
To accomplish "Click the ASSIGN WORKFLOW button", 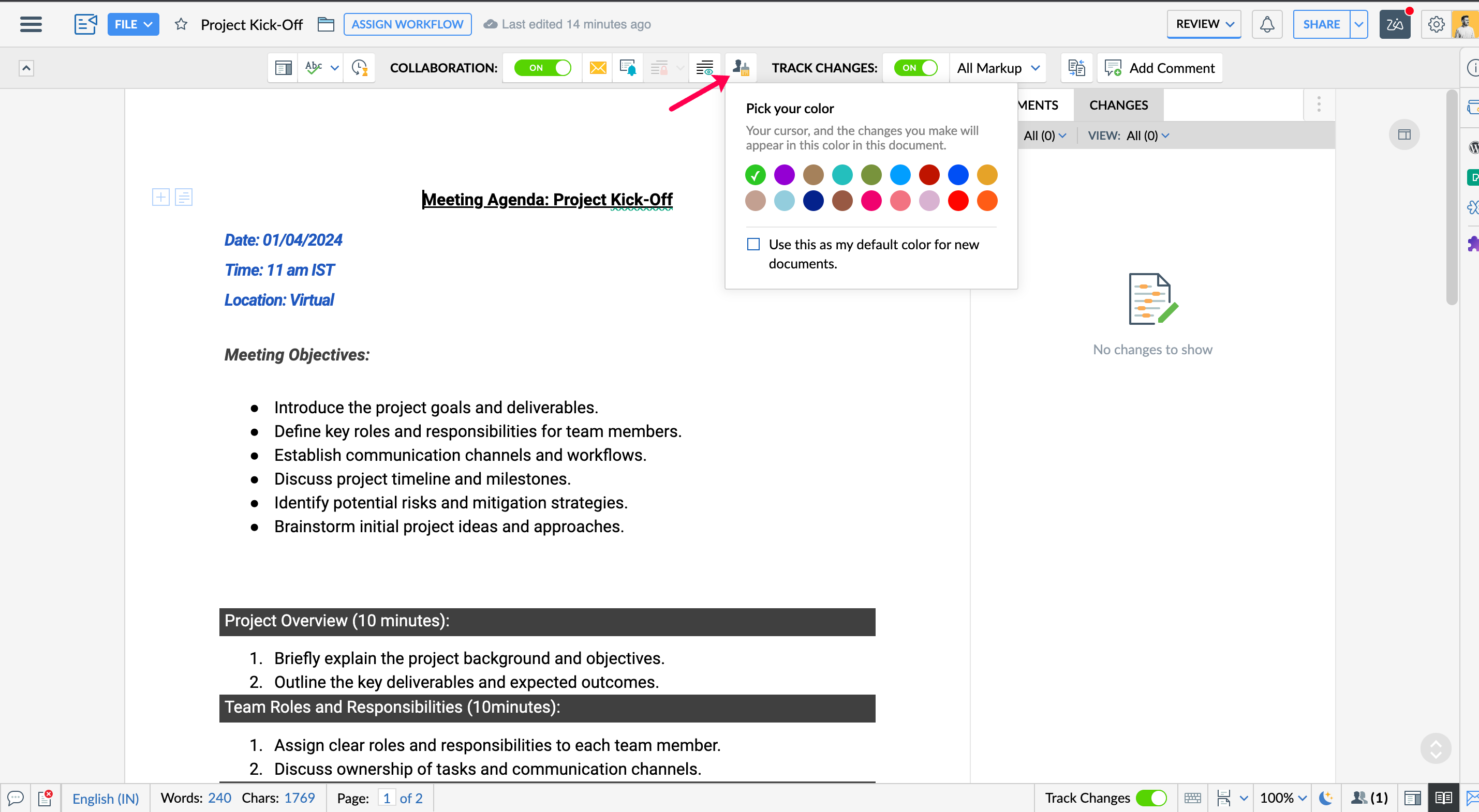I will [x=407, y=24].
